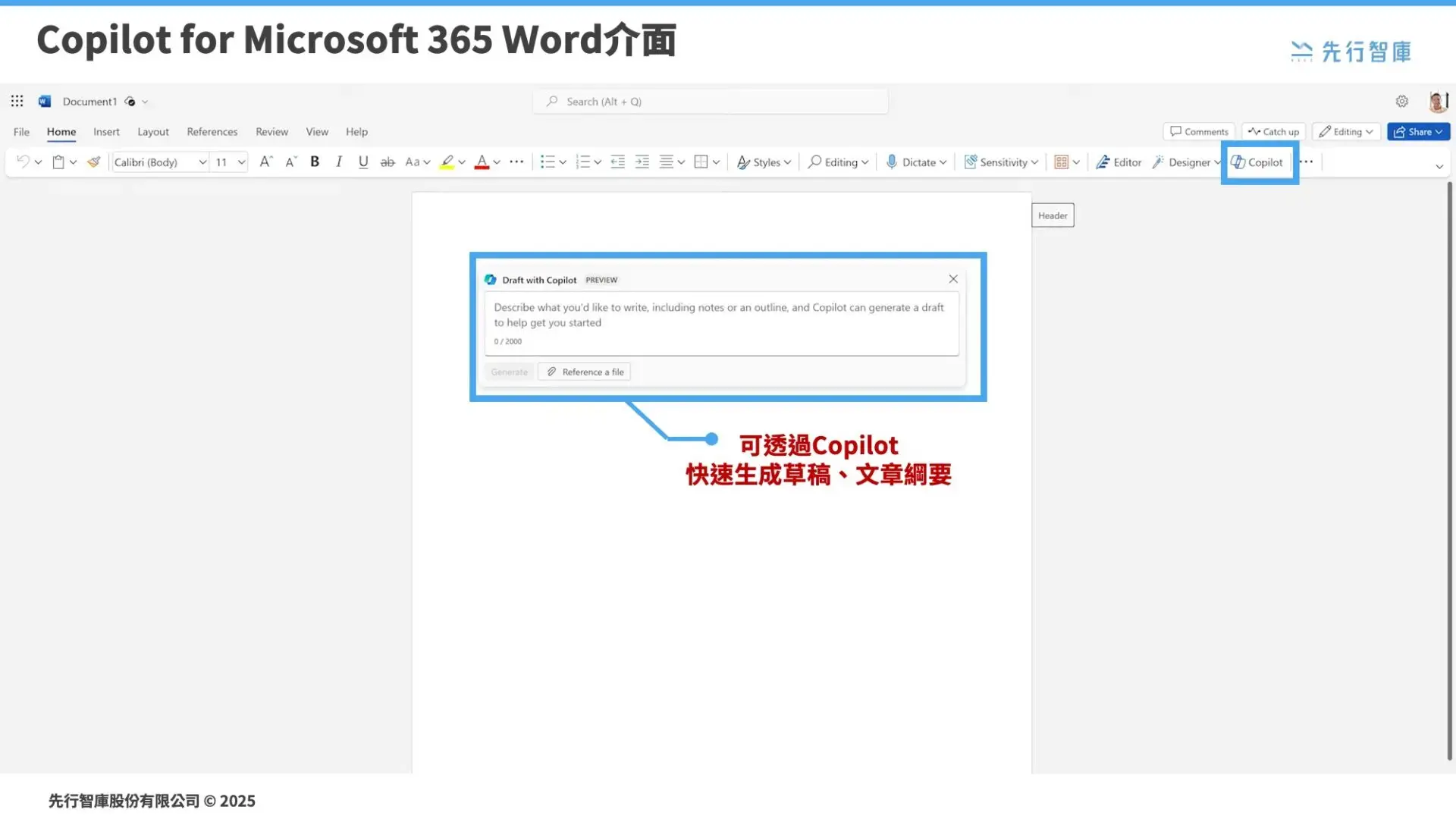
Task: Click Reference a file button
Action: [x=585, y=372]
